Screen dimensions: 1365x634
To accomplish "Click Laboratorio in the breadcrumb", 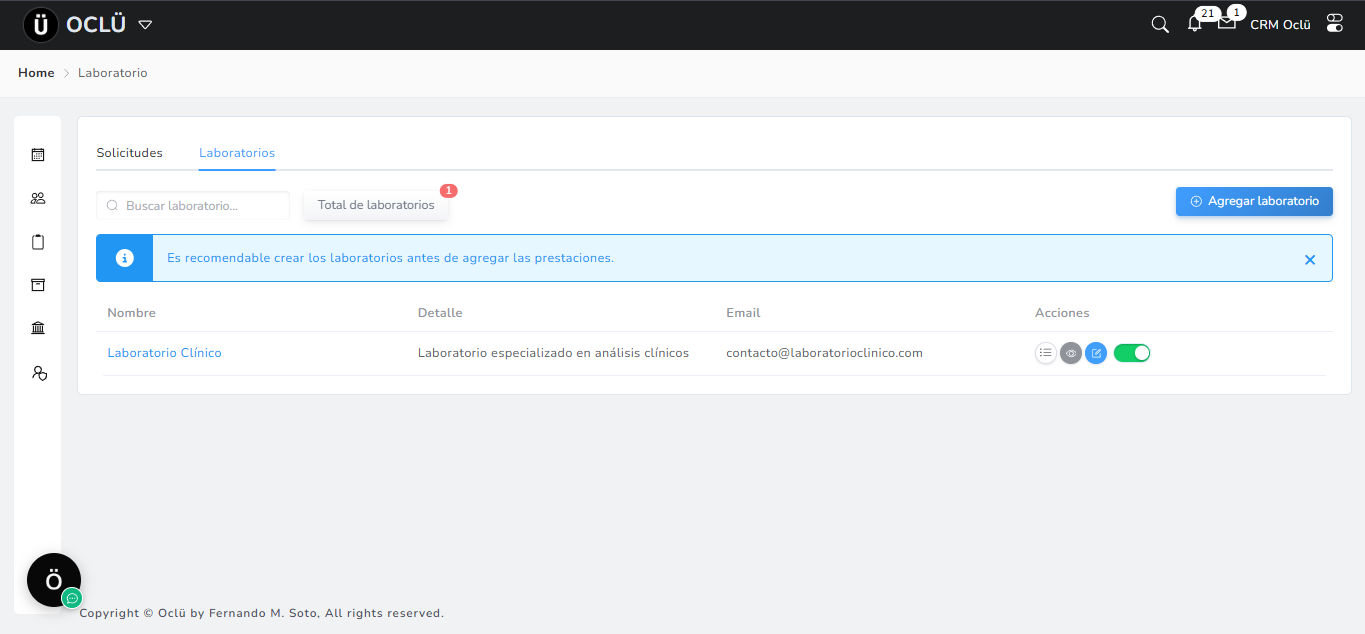I will pyautogui.click(x=113, y=73).
